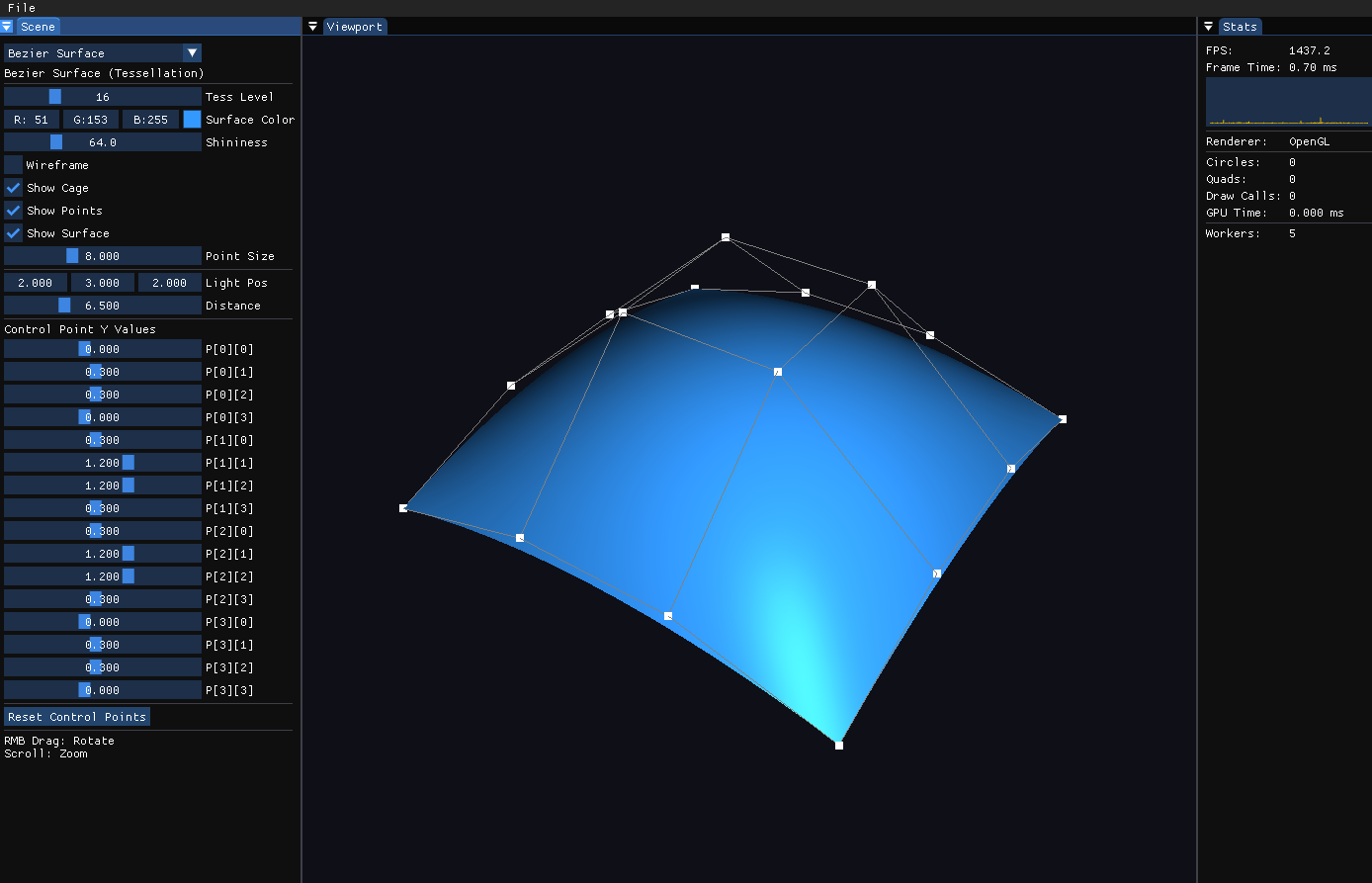Screen dimensions: 1372x883
Task: Collapse the Stats panel triangle icon
Action: tap(1208, 27)
